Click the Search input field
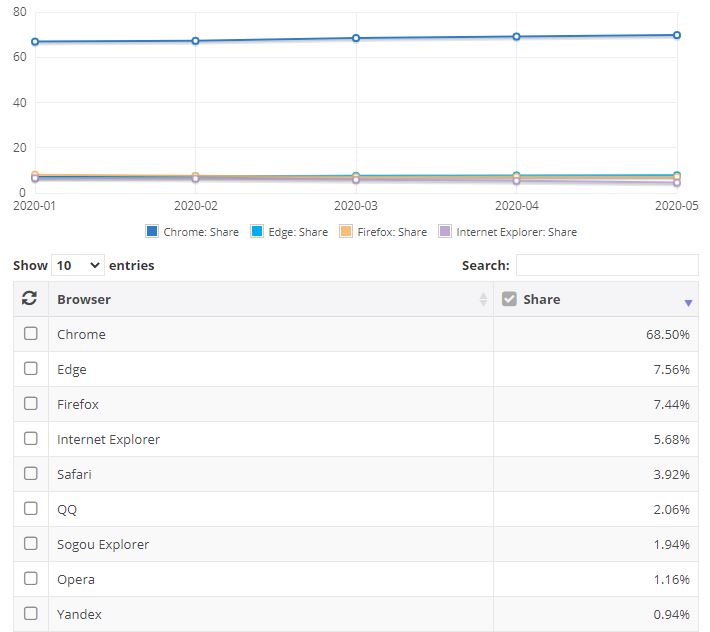The image size is (710, 632). pyautogui.click(x=606, y=265)
